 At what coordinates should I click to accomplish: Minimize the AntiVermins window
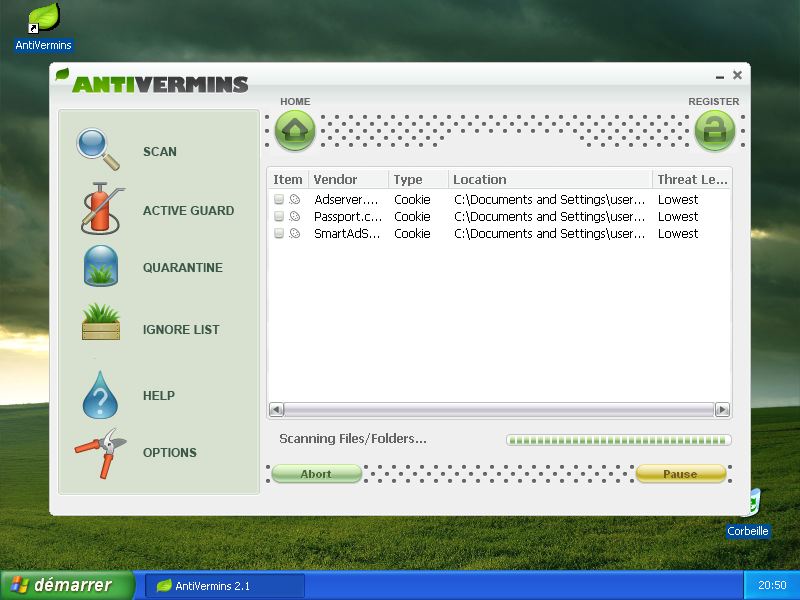click(720, 76)
